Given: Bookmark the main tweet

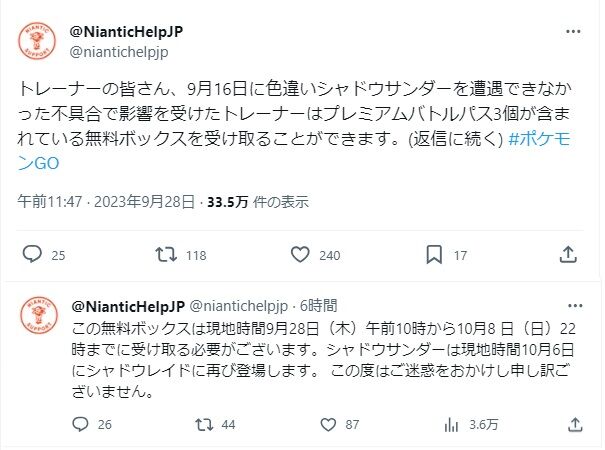Looking at the screenshot, I should coord(434,255).
